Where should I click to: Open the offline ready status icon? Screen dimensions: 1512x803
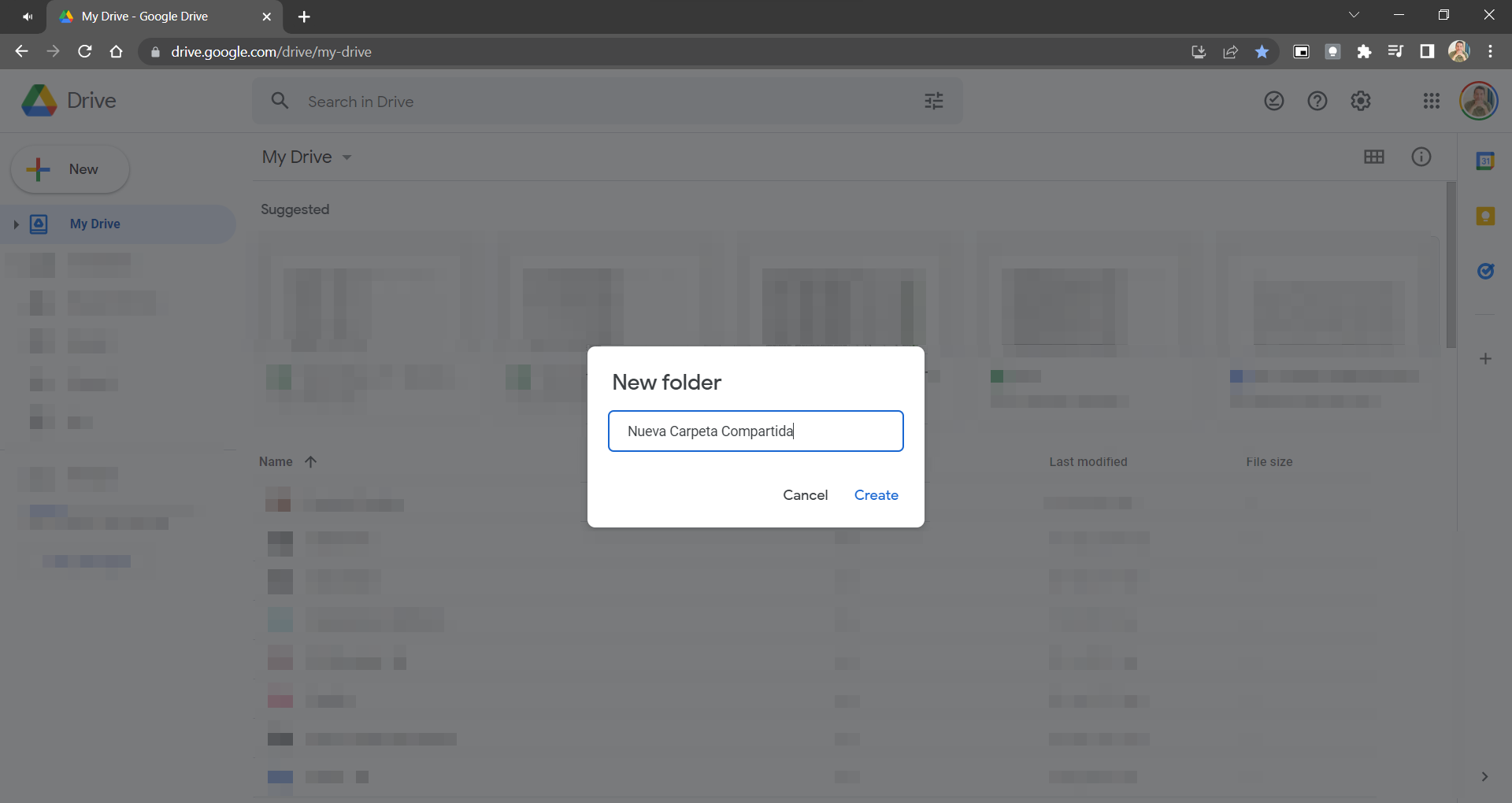click(x=1274, y=101)
